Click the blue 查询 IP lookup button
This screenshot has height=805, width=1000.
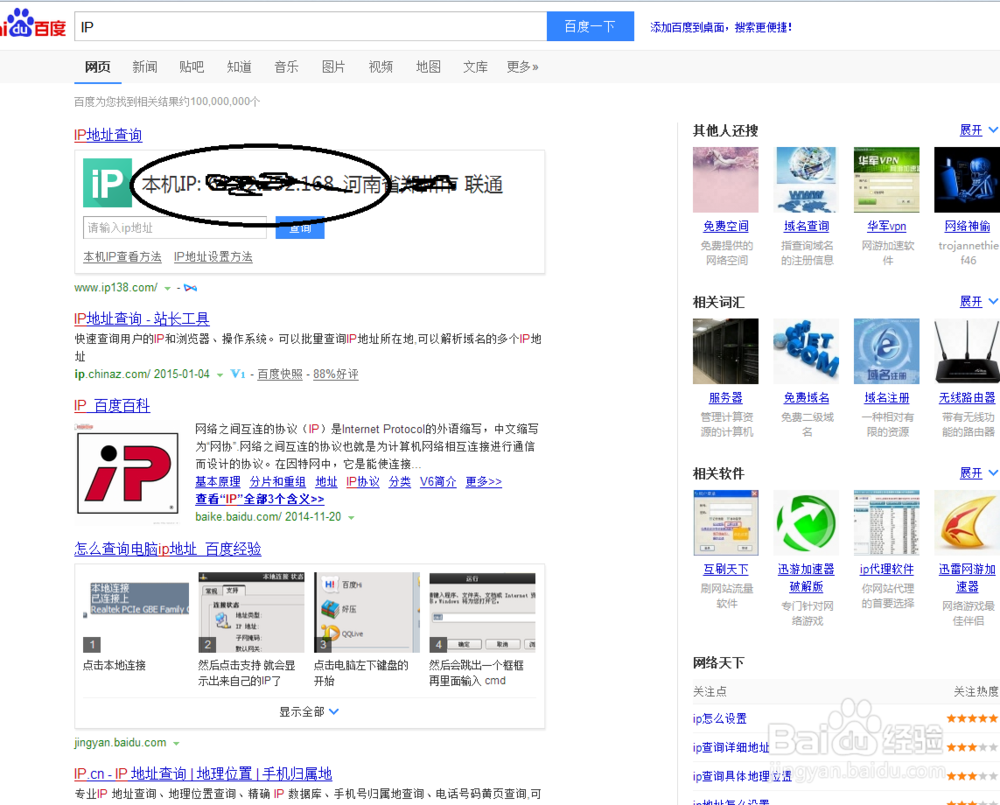click(300, 228)
